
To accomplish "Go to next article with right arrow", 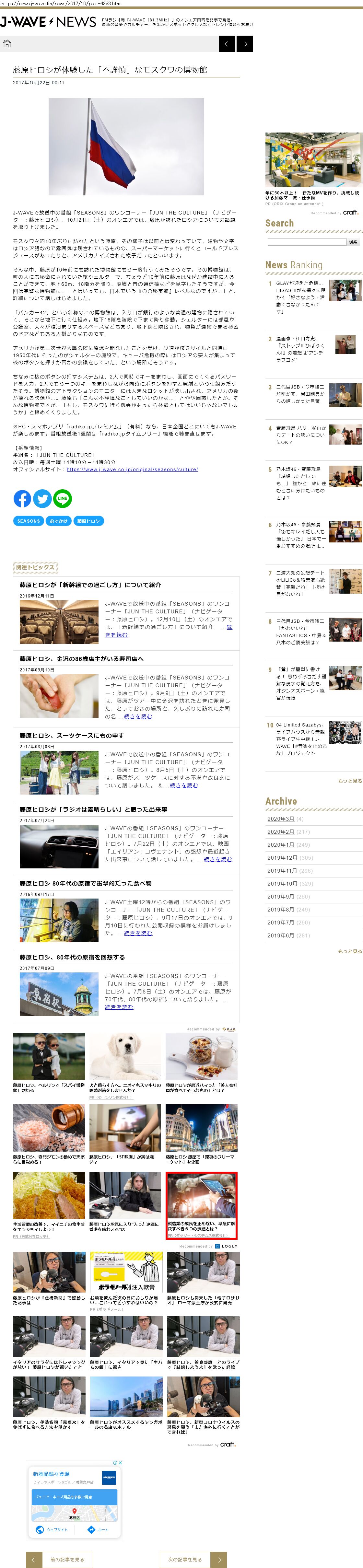I will [x=245, y=44].
